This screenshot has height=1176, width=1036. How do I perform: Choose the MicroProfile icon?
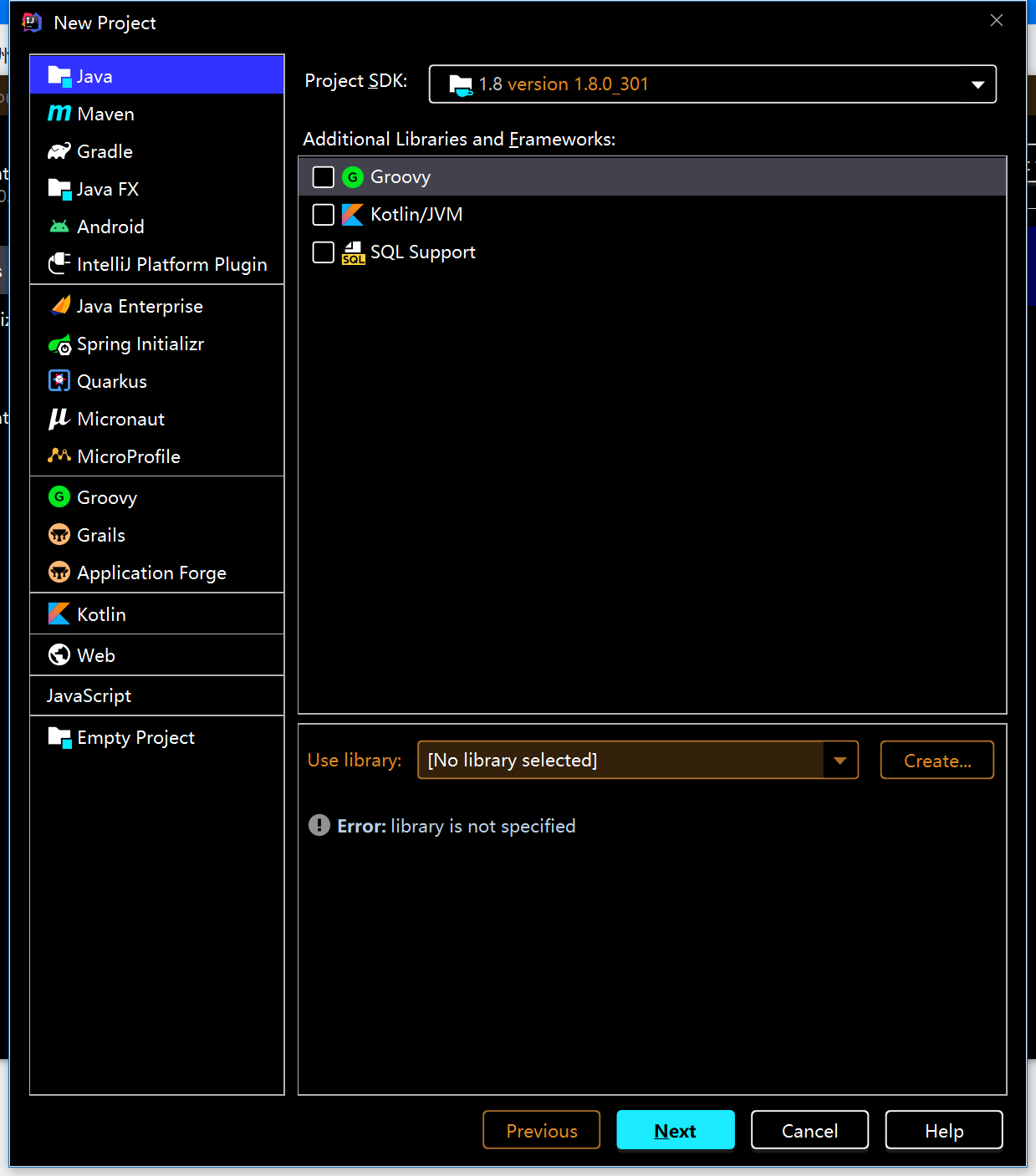[59, 456]
